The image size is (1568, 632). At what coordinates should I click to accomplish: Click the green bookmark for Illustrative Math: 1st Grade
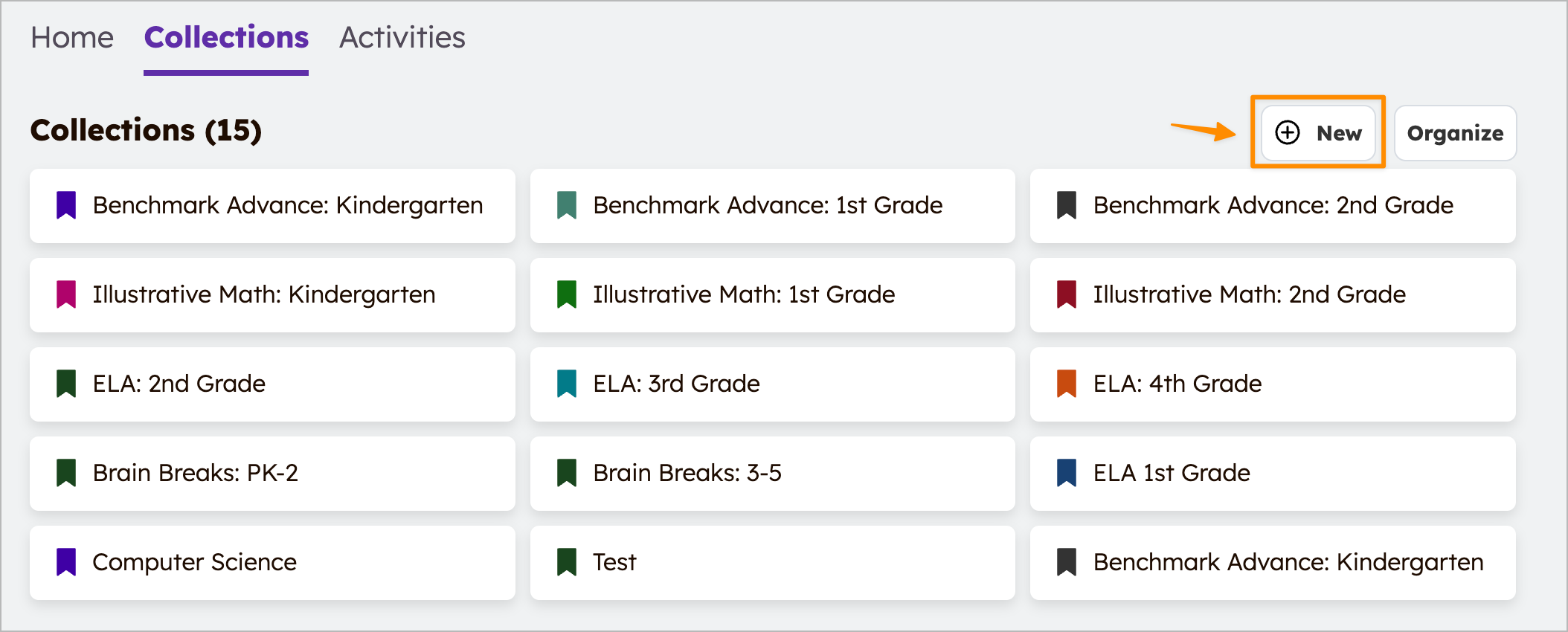tap(567, 294)
